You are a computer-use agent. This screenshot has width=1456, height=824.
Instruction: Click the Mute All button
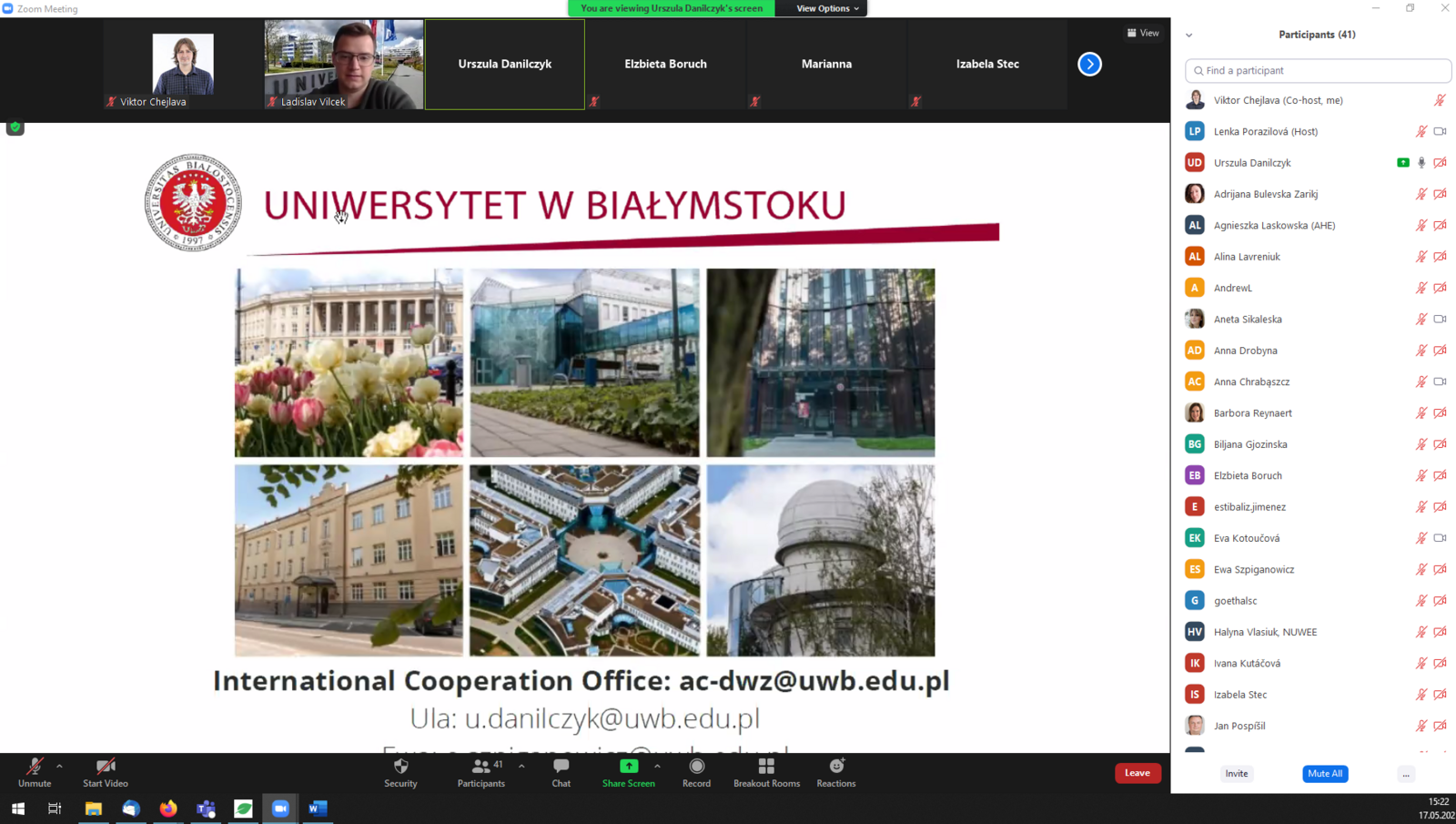click(x=1324, y=774)
